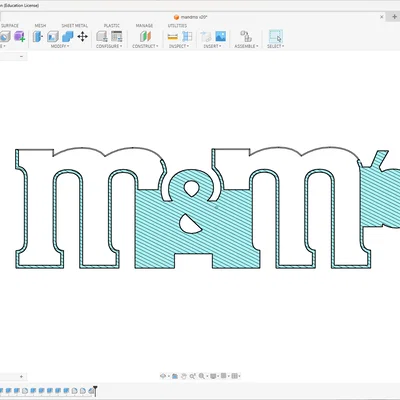Click the faded first Insert group icon
The image size is (400, 400).
206,36
